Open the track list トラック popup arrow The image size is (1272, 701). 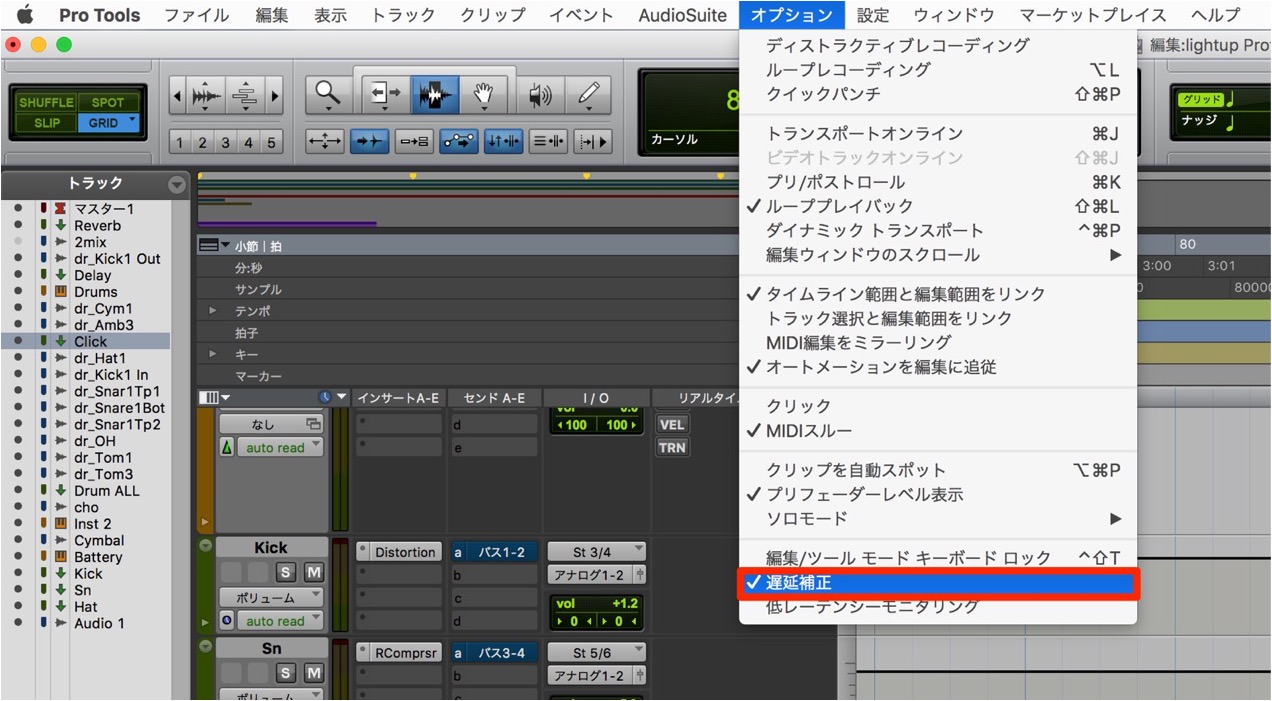(177, 184)
